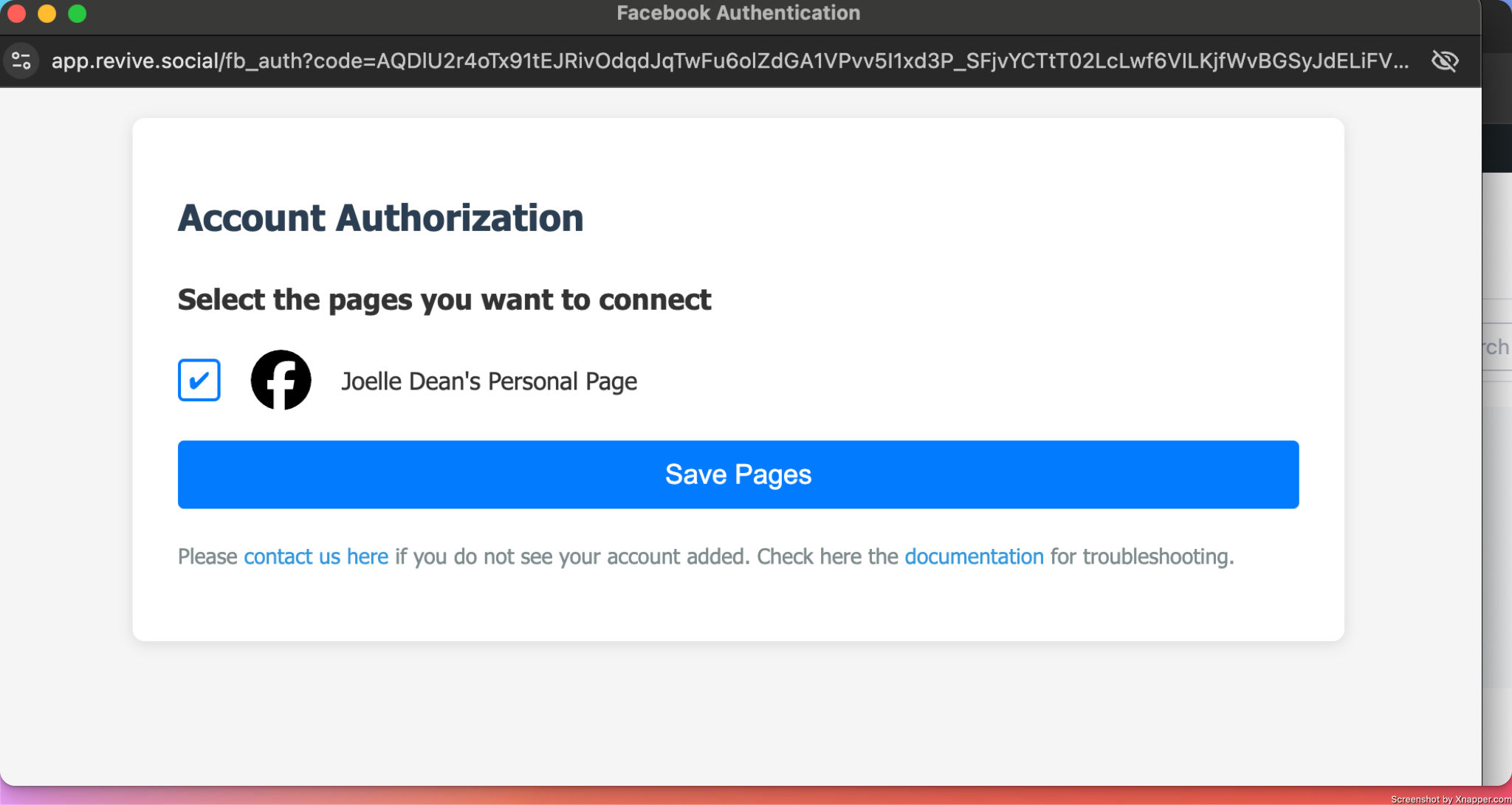The width and height of the screenshot is (1512, 805).
Task: Uncheck Joelle Dean's Personal Page checkbox
Action: pos(199,380)
